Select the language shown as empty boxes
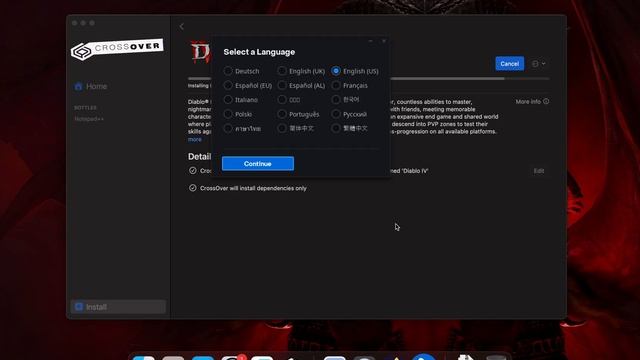 pos(289,100)
